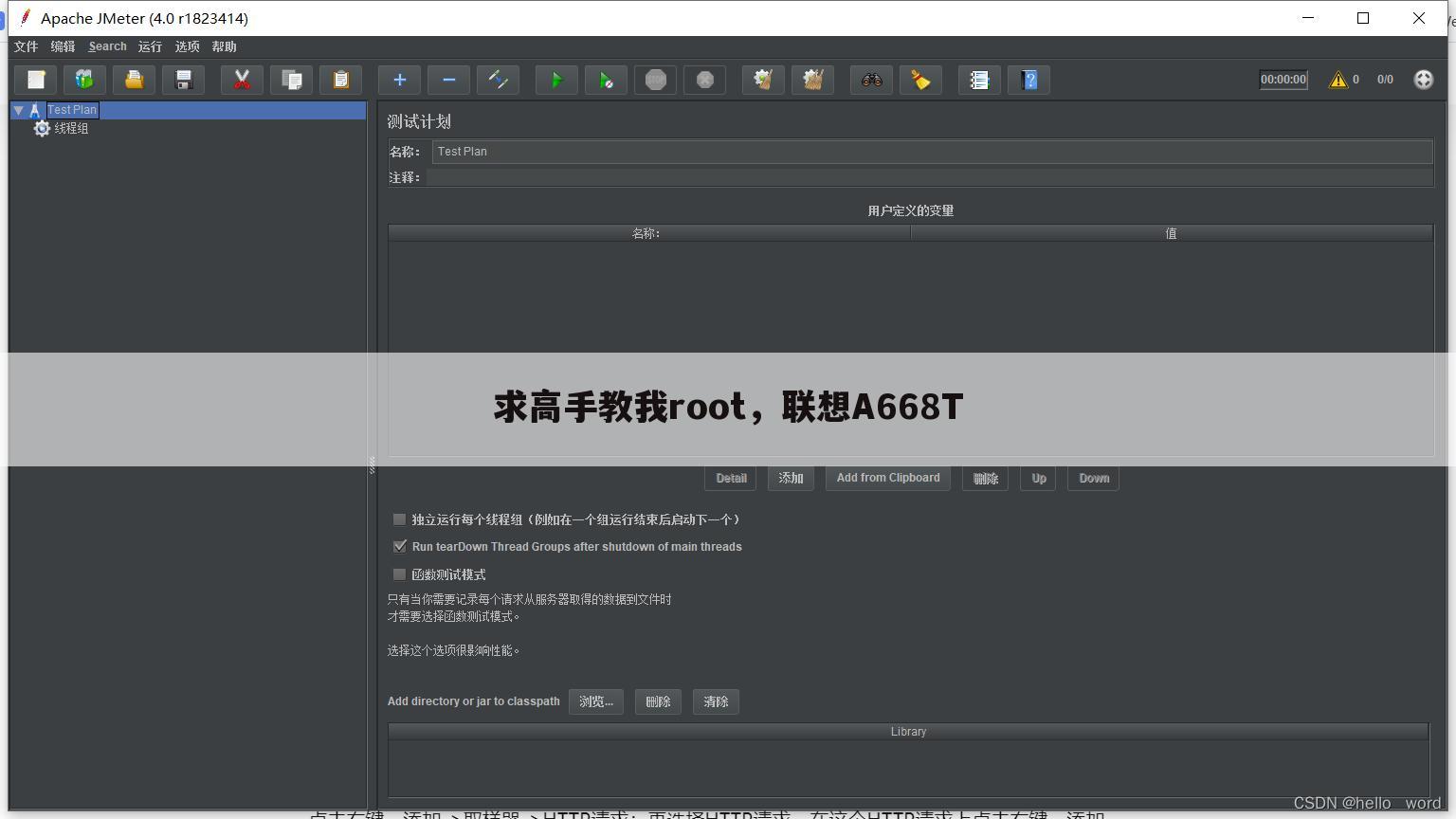Click the Cut scissors icon
This screenshot has height=819, width=1456.
pos(242,80)
